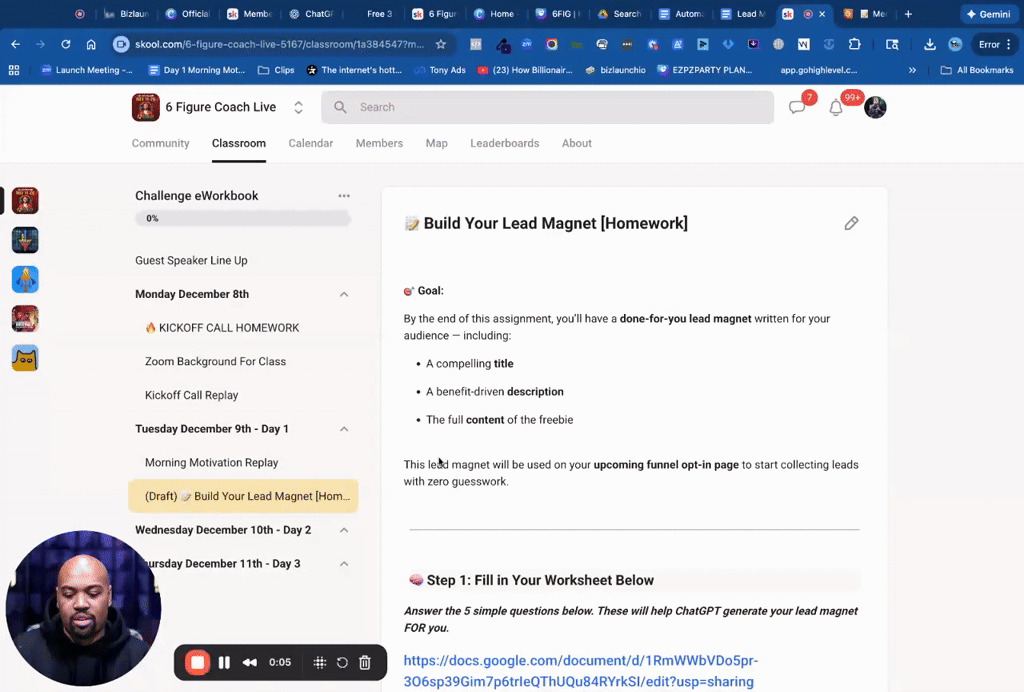Open the effects grid on the recording toolbar
The height and width of the screenshot is (692, 1024).
point(319,662)
